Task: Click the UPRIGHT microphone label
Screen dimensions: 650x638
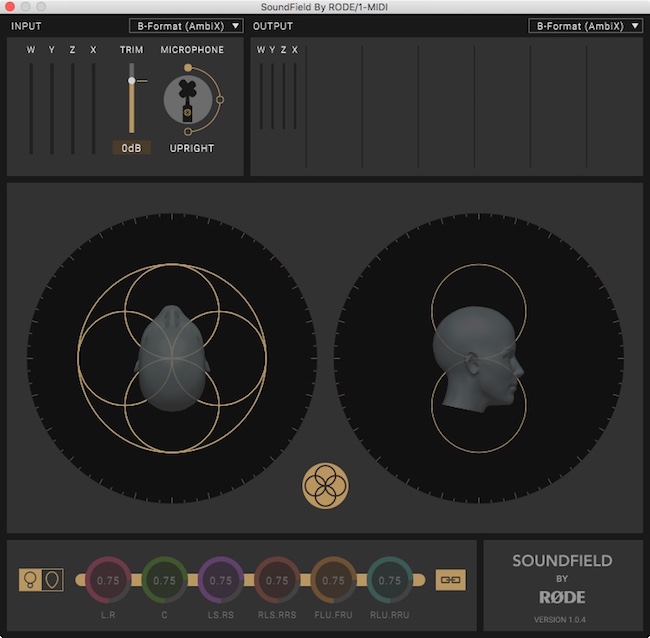Action: click(192, 148)
